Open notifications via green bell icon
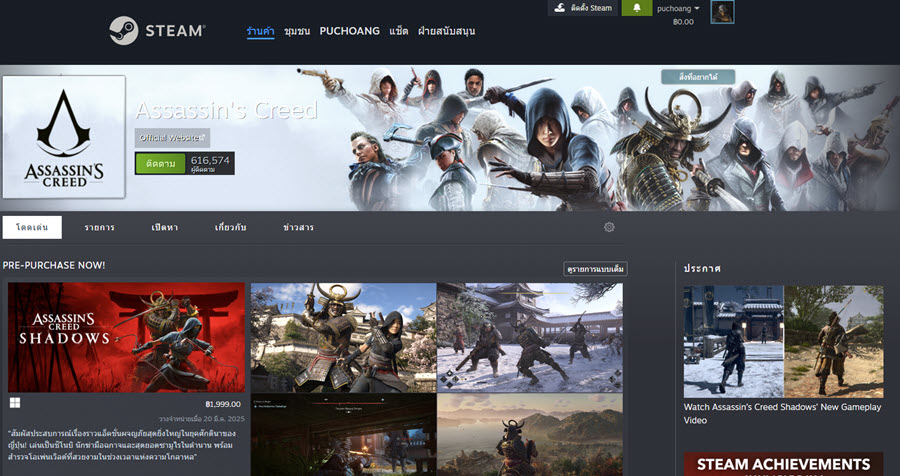The image size is (900, 476). [x=637, y=8]
